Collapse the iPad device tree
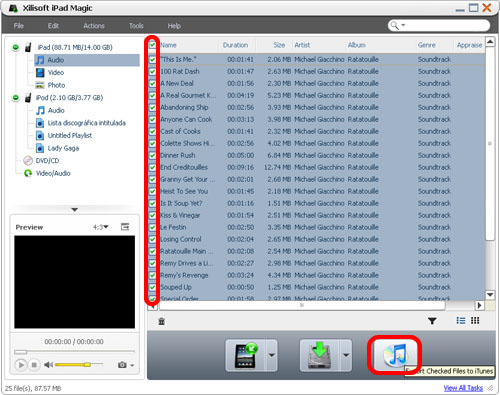The width and height of the screenshot is (500, 395). coord(15,47)
